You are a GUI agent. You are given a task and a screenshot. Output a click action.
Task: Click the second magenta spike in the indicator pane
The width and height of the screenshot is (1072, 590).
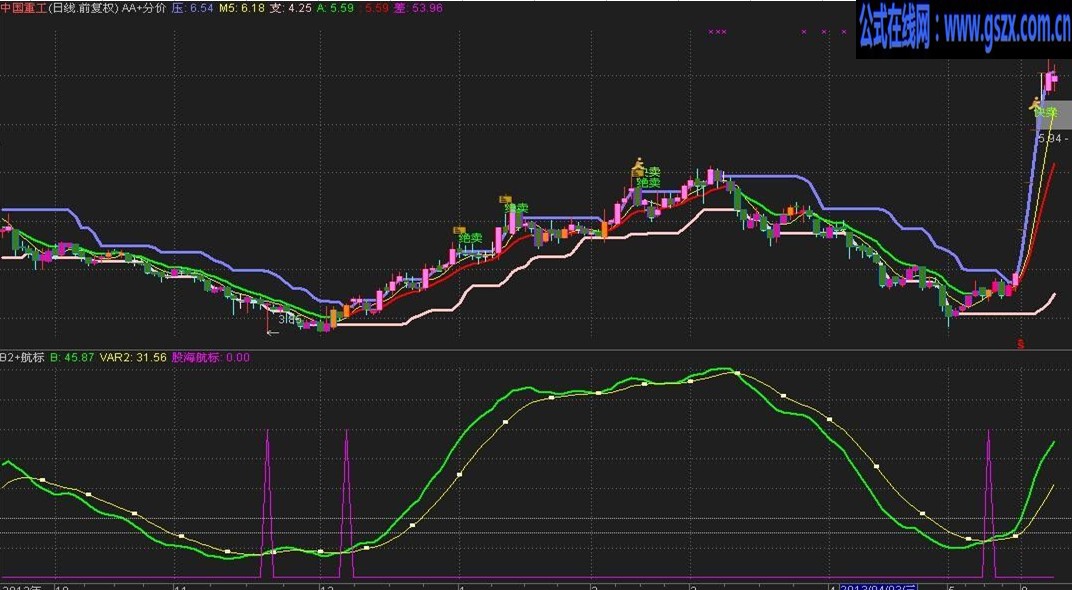point(347,505)
